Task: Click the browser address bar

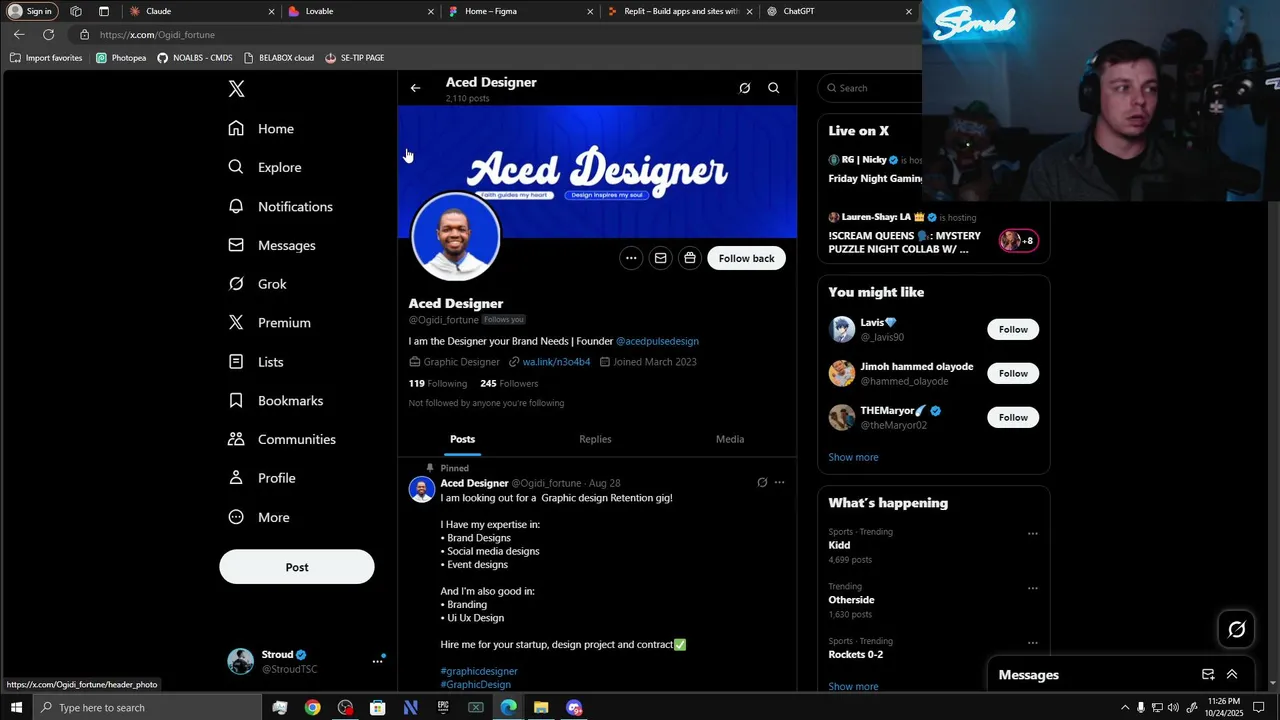Action: coord(495,34)
